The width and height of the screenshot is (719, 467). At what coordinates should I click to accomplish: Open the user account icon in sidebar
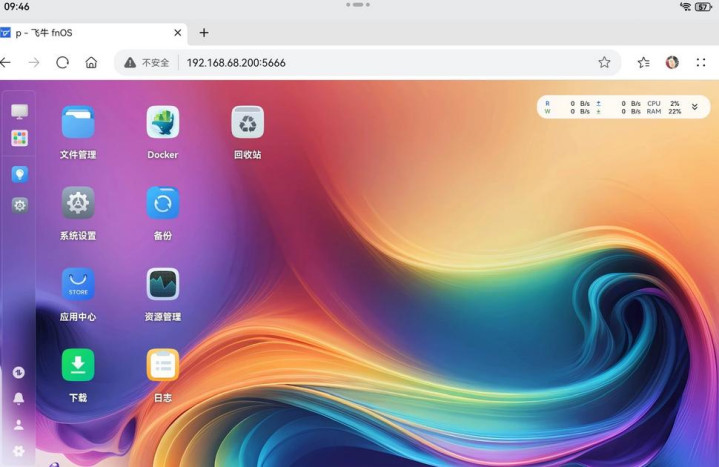[19, 425]
